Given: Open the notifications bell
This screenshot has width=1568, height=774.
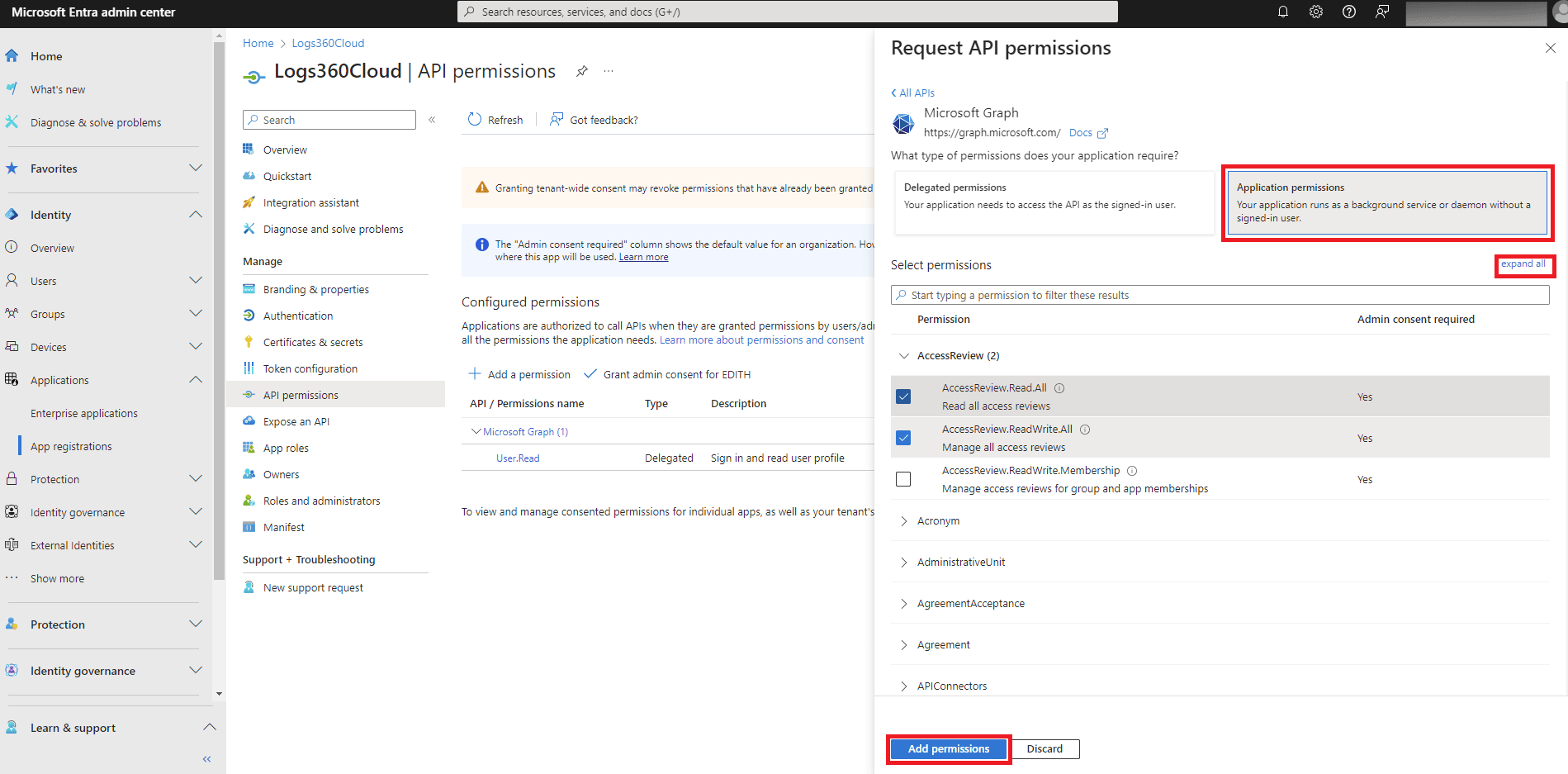Looking at the screenshot, I should click(1282, 12).
